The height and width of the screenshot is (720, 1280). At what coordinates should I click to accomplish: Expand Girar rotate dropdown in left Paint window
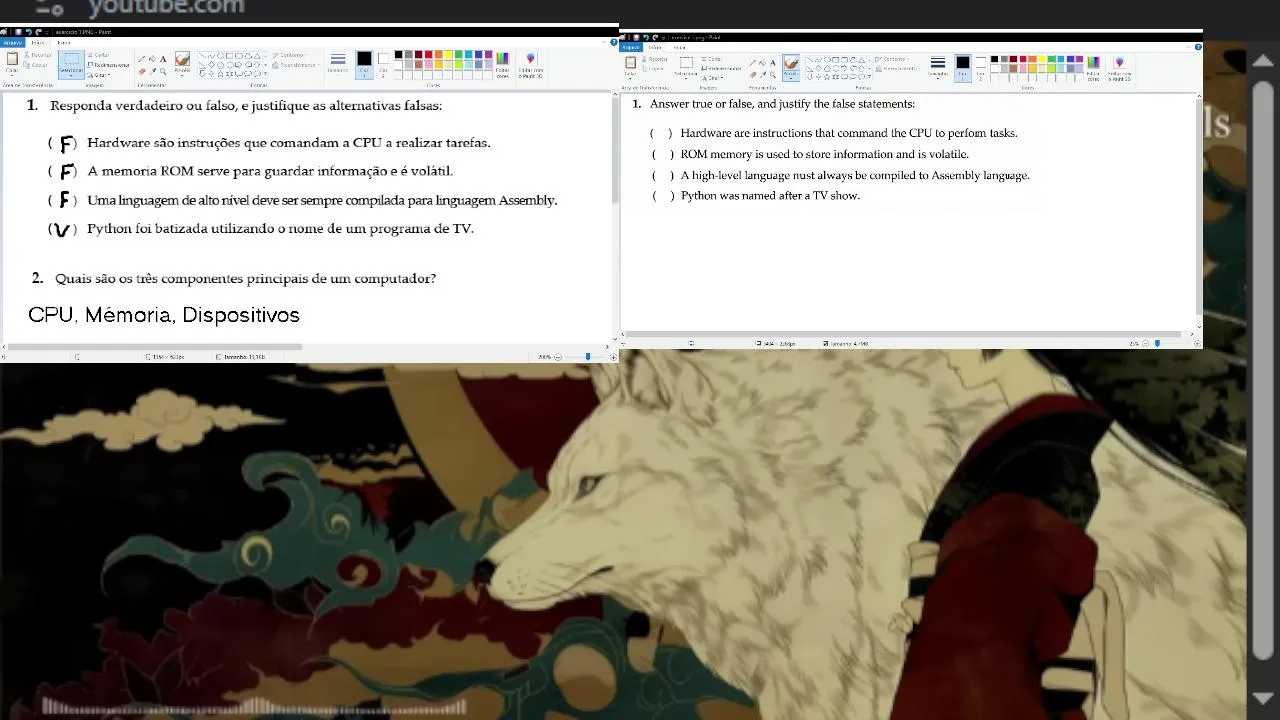coord(98,75)
